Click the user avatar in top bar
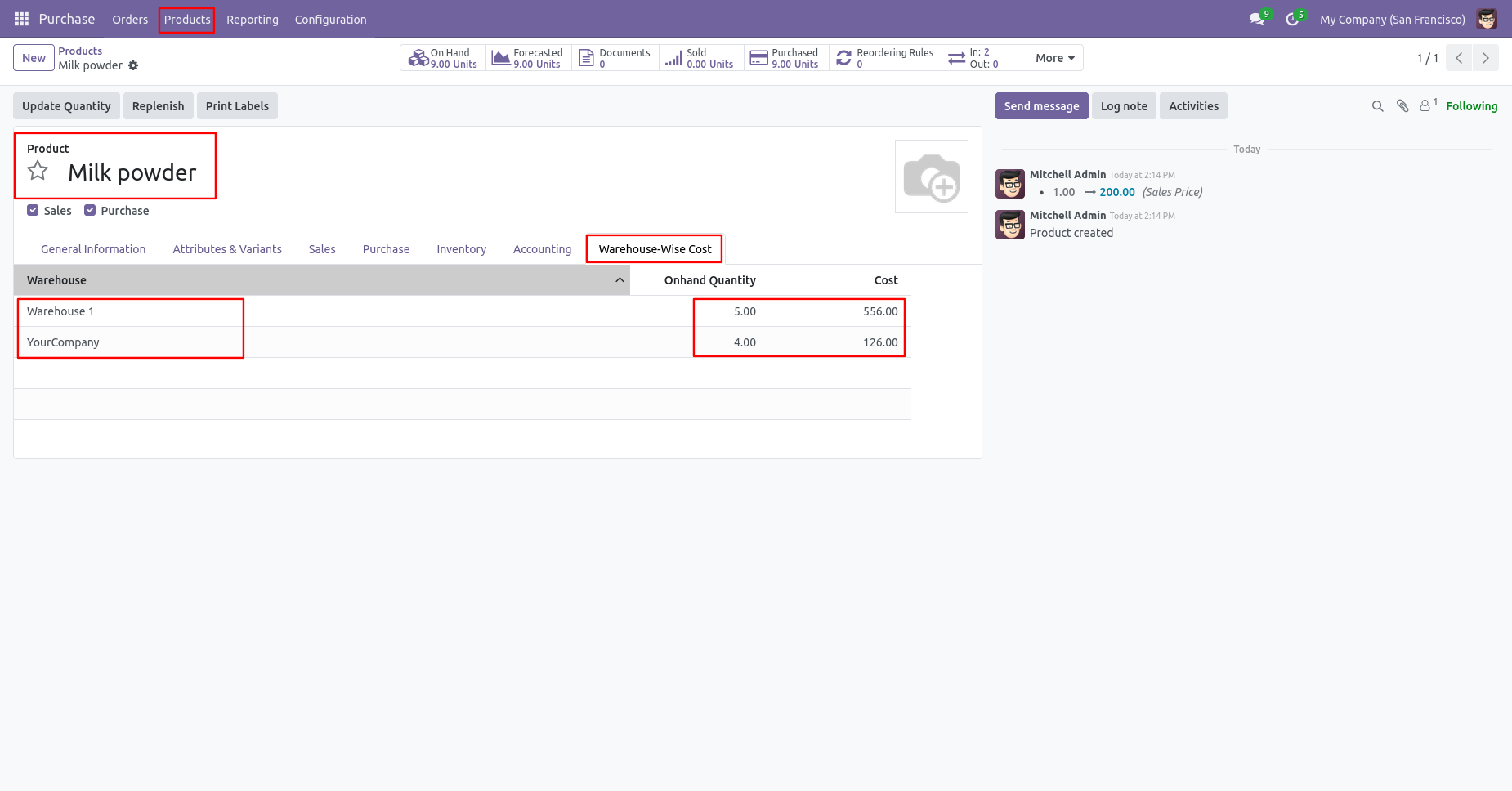The width and height of the screenshot is (1512, 791). point(1487,19)
